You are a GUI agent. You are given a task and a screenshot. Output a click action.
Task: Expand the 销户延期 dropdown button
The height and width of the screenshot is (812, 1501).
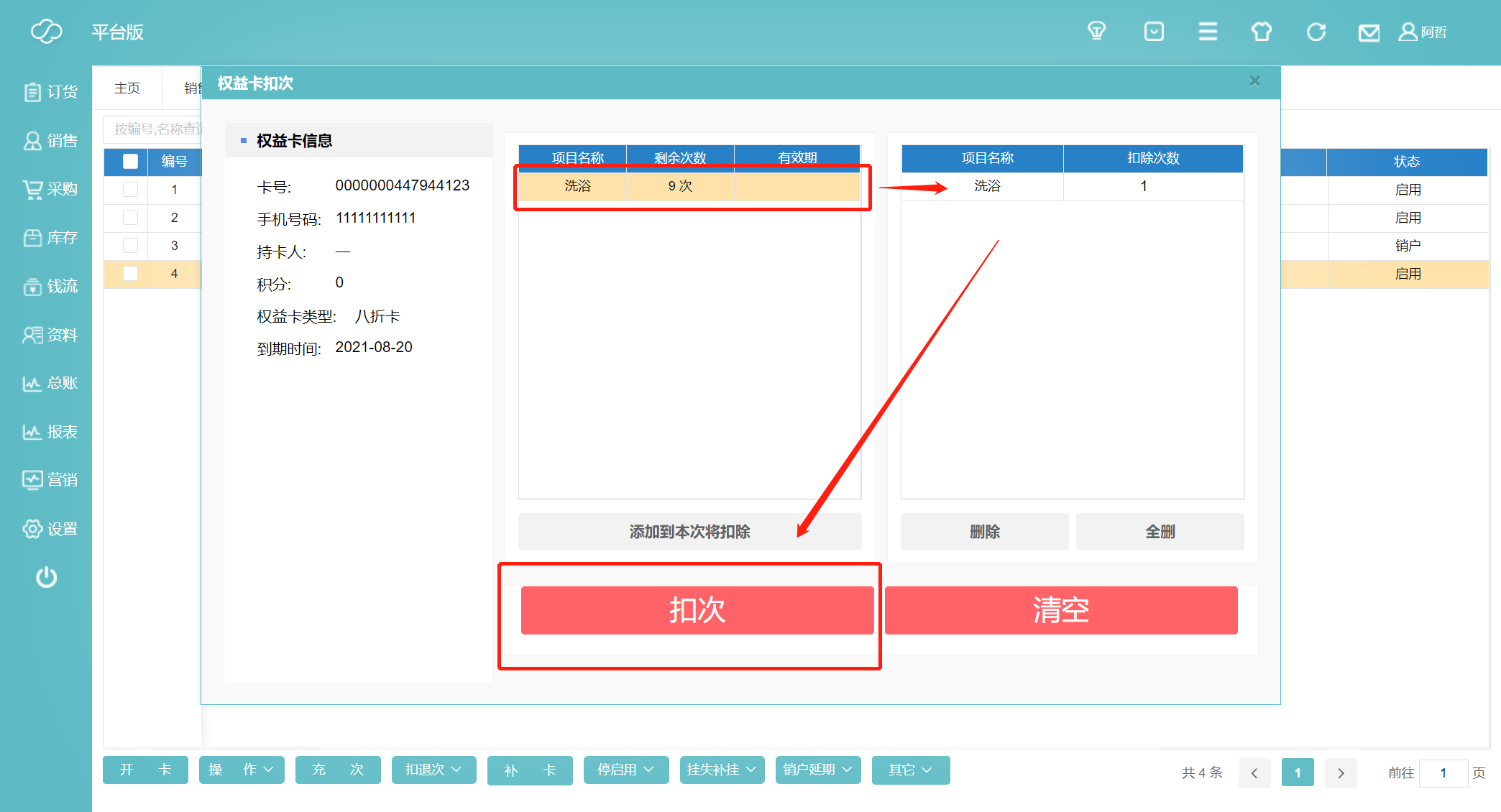[817, 770]
